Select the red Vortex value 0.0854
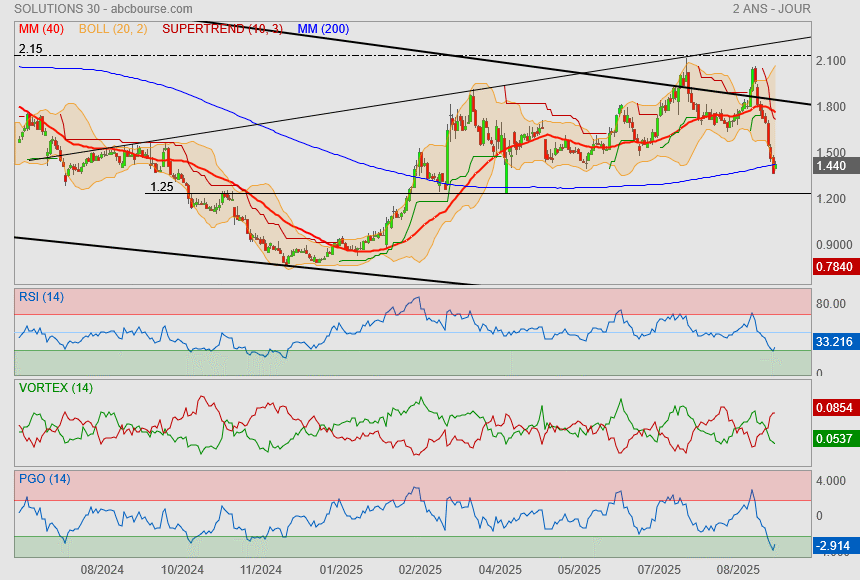860x580 pixels. click(x=834, y=408)
